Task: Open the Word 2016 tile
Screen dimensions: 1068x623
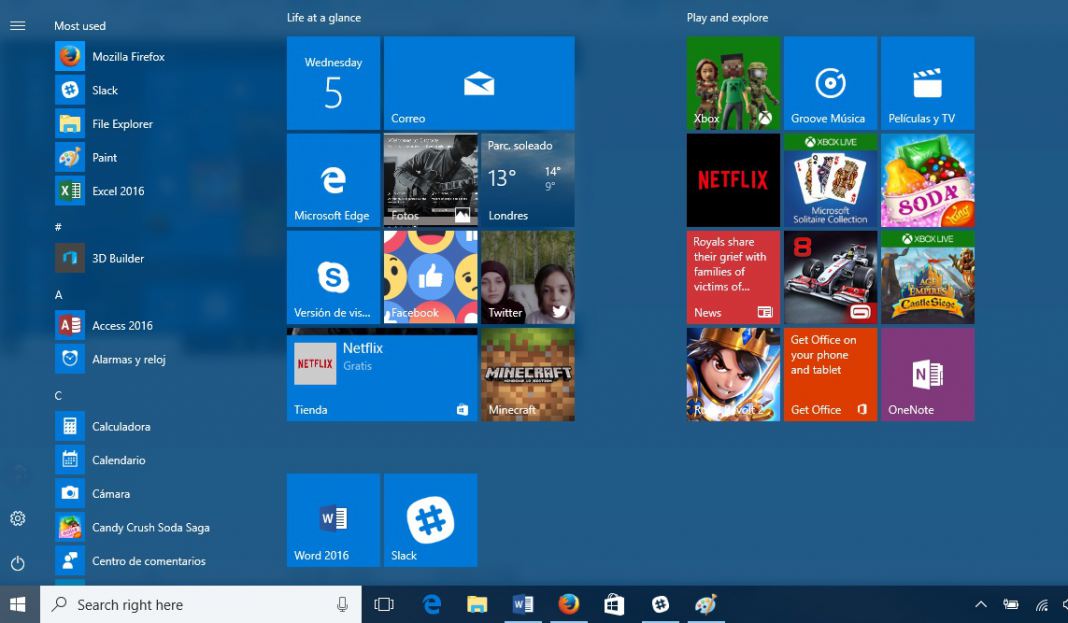Action: (333, 520)
